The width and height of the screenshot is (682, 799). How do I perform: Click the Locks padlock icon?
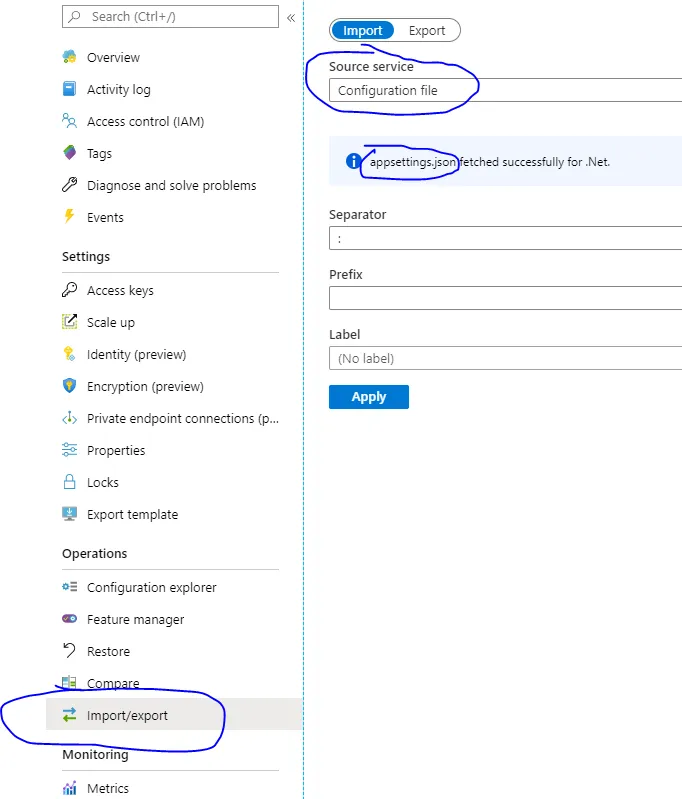tap(69, 482)
